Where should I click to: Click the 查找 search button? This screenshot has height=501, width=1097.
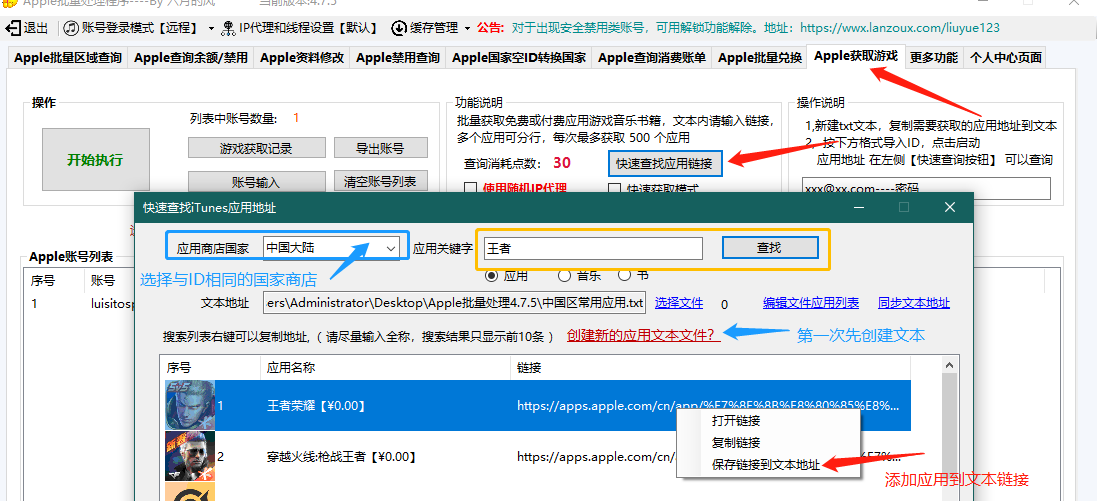pos(770,248)
